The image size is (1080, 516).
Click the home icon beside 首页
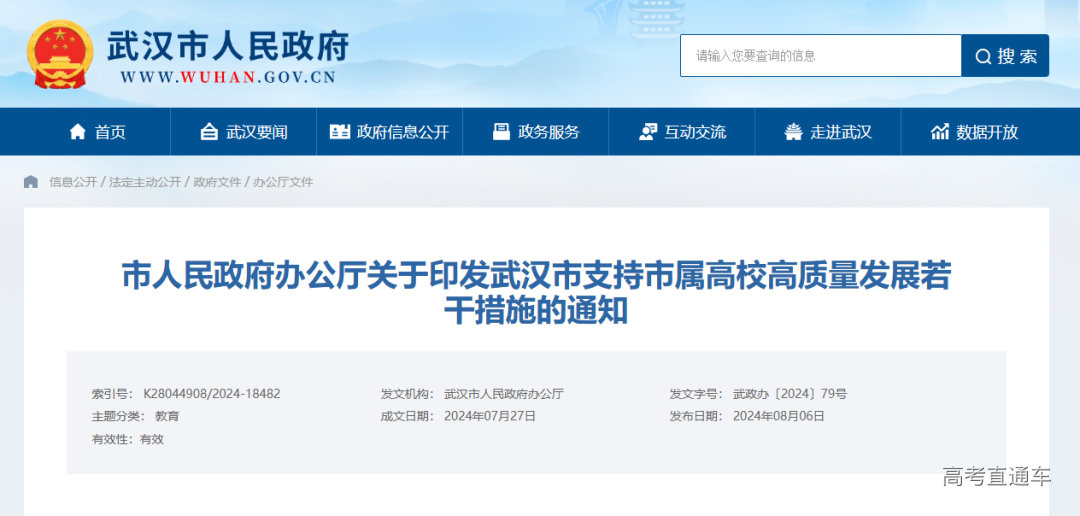coord(78,132)
